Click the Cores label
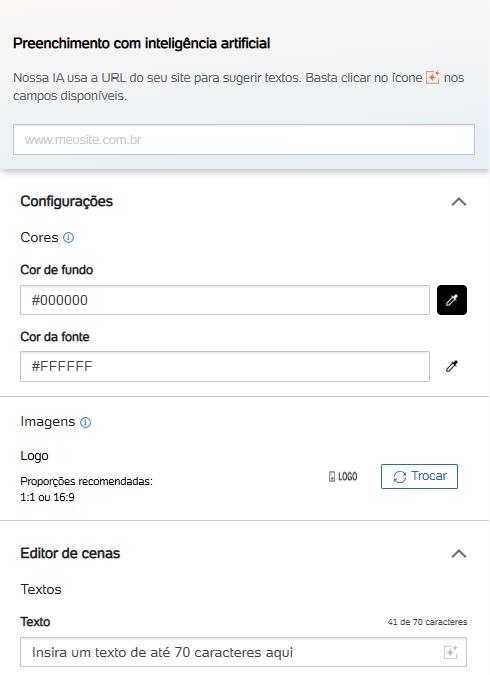The width and height of the screenshot is (490, 675). click(x=39, y=238)
